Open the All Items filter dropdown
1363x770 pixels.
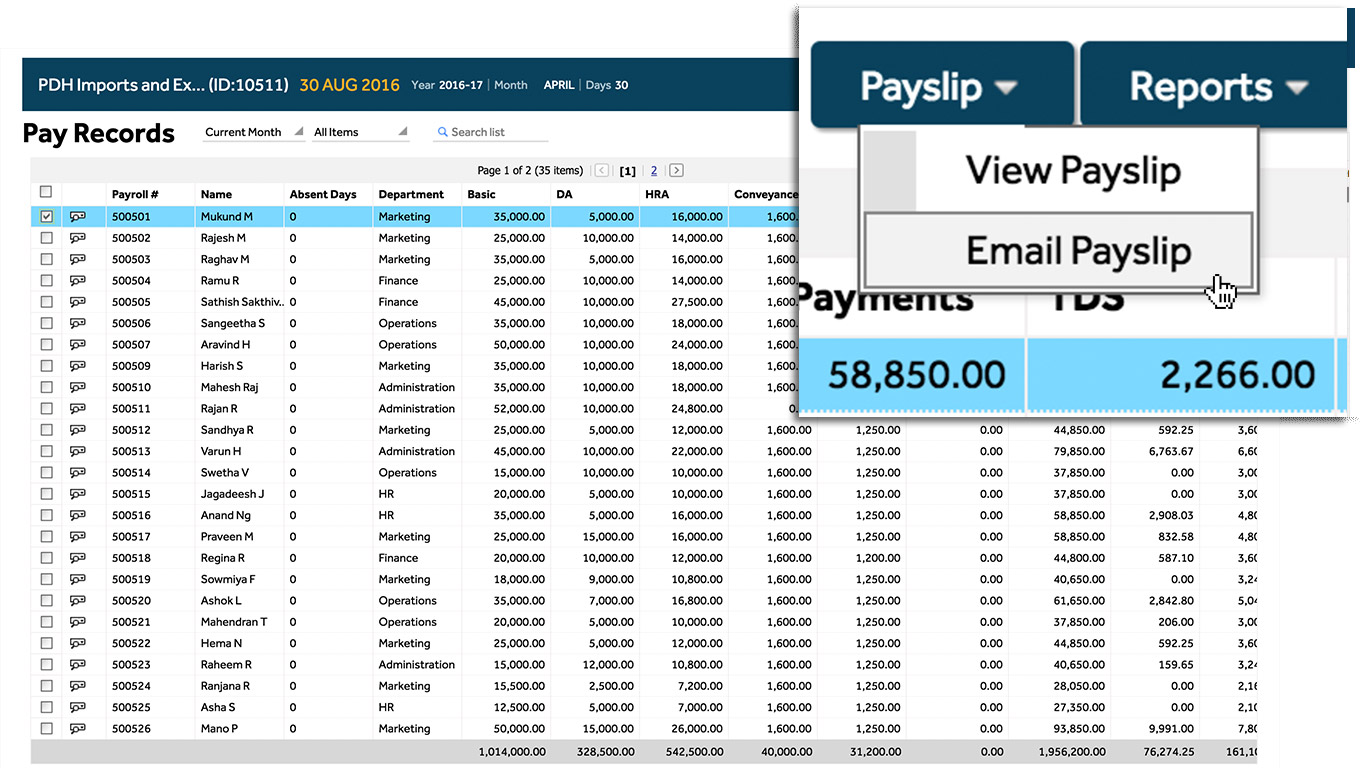[x=361, y=132]
